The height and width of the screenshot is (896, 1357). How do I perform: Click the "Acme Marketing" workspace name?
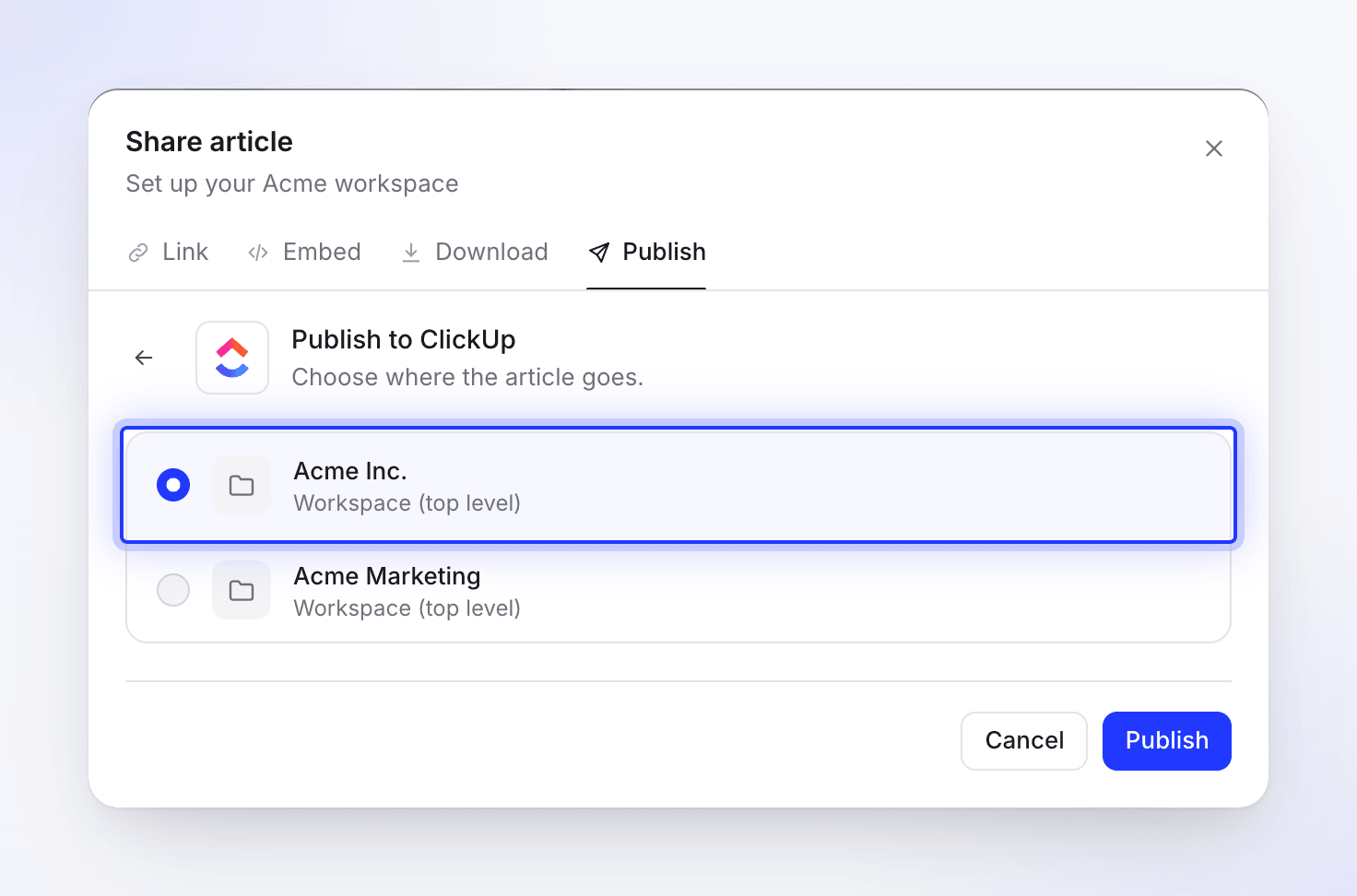[x=387, y=576]
